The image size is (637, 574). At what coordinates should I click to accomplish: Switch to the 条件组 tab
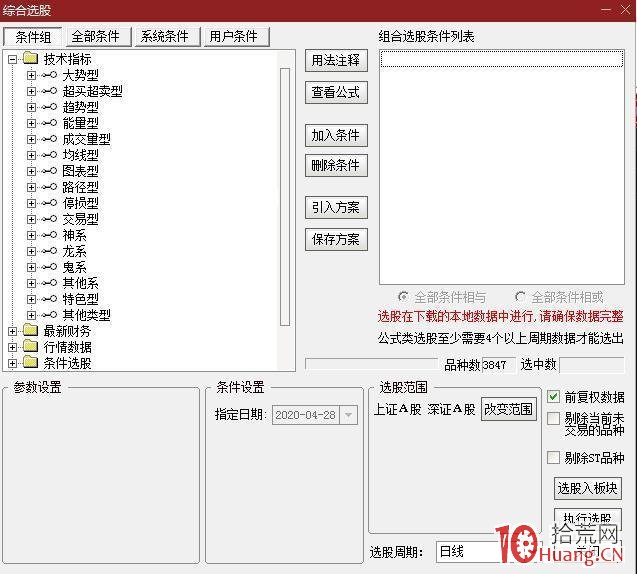(x=33, y=37)
